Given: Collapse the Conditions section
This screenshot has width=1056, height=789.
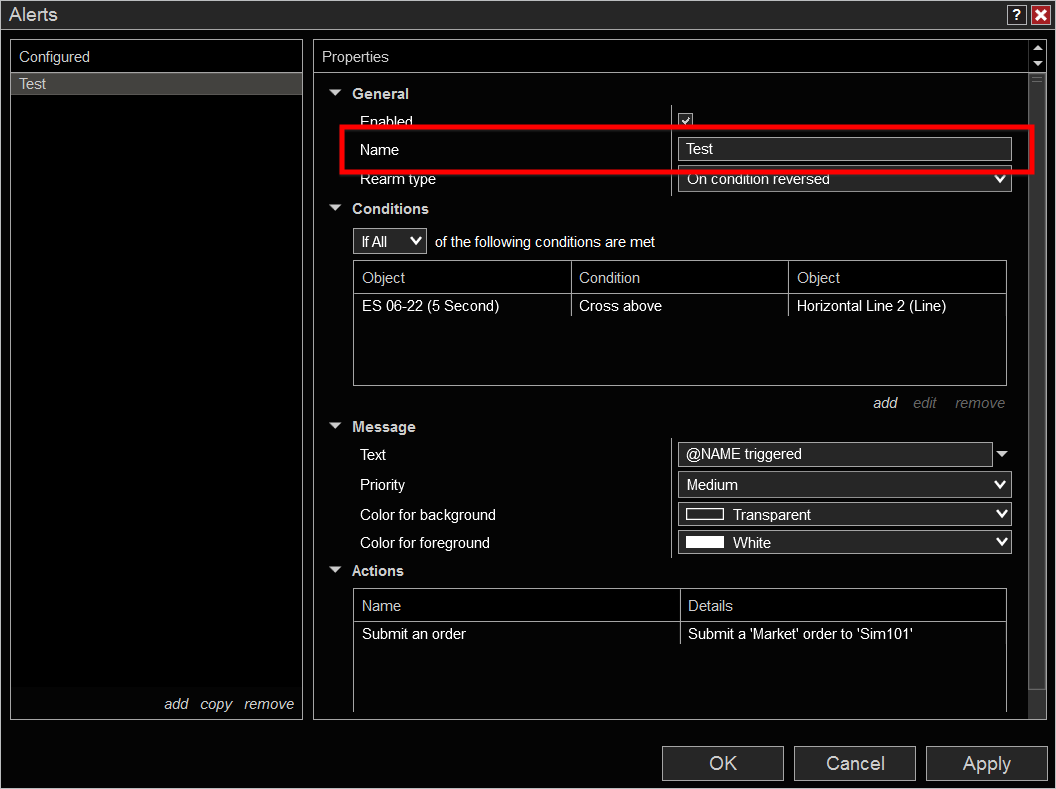Looking at the screenshot, I should [x=335, y=208].
